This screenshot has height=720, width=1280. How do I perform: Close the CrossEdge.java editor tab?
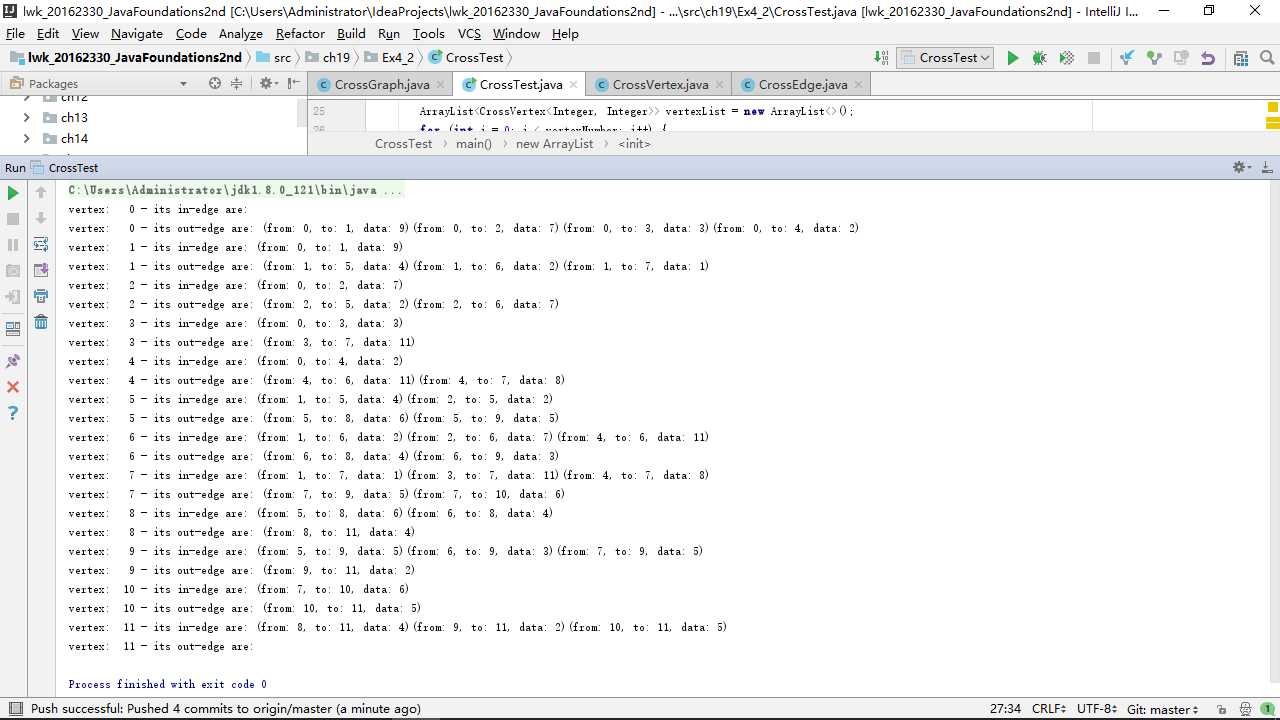tap(858, 85)
